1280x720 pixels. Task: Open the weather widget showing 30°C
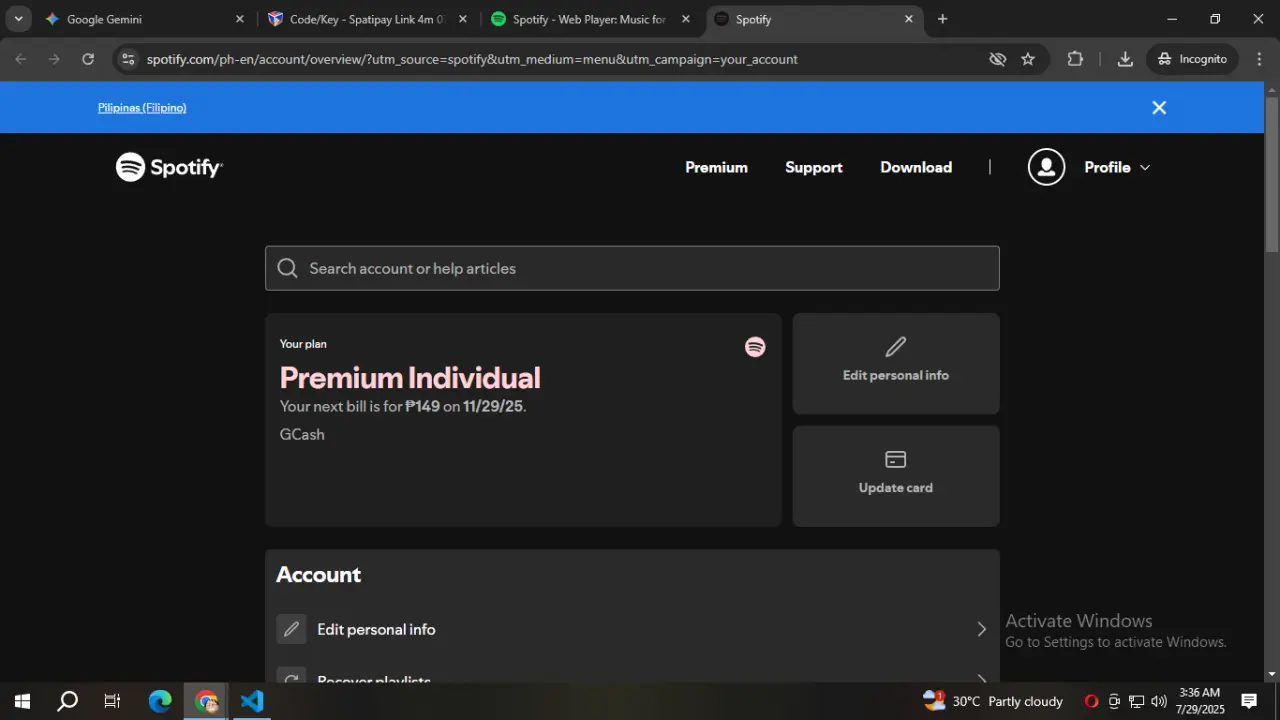coord(993,701)
